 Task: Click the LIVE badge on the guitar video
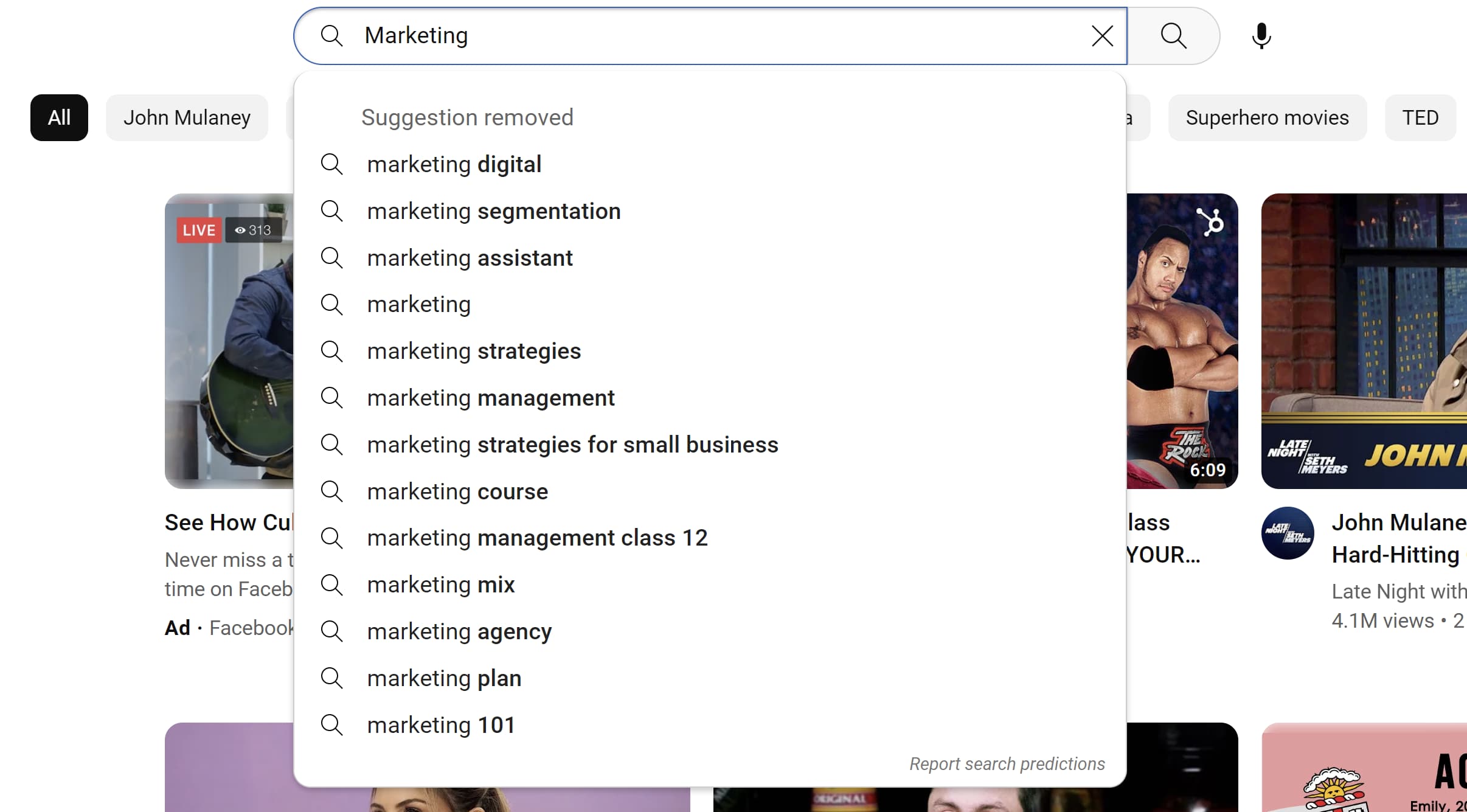click(x=199, y=230)
